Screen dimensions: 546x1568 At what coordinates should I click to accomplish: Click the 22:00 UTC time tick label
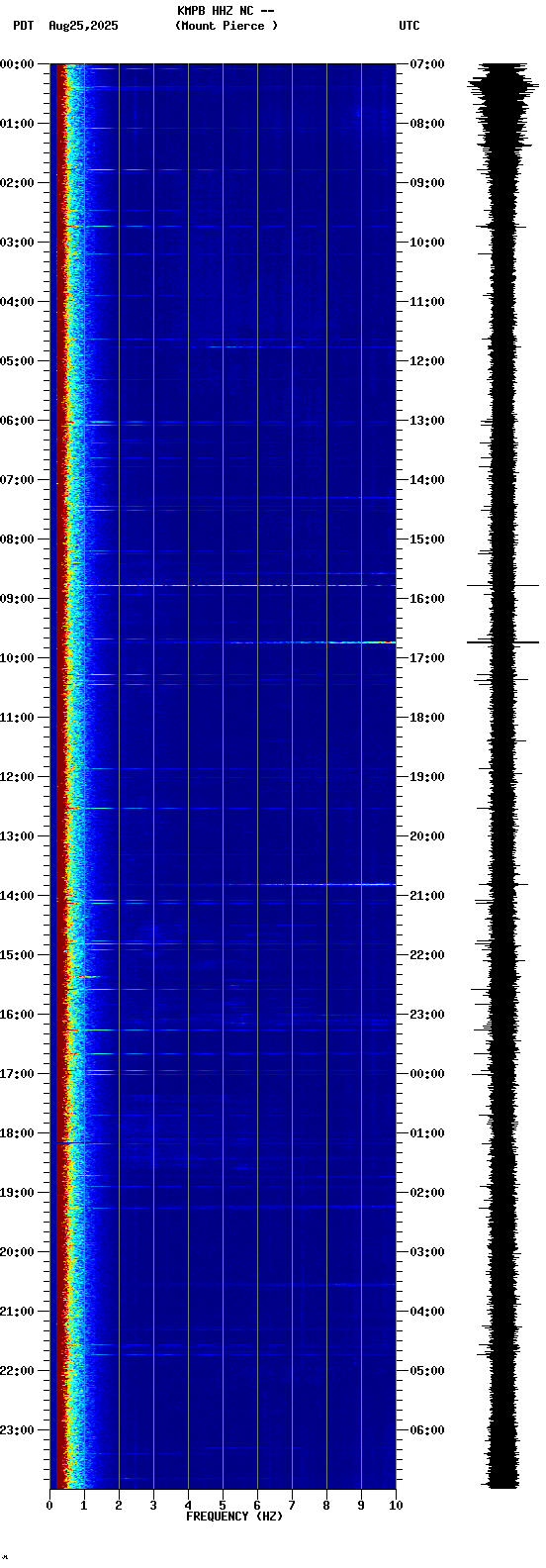(x=427, y=955)
